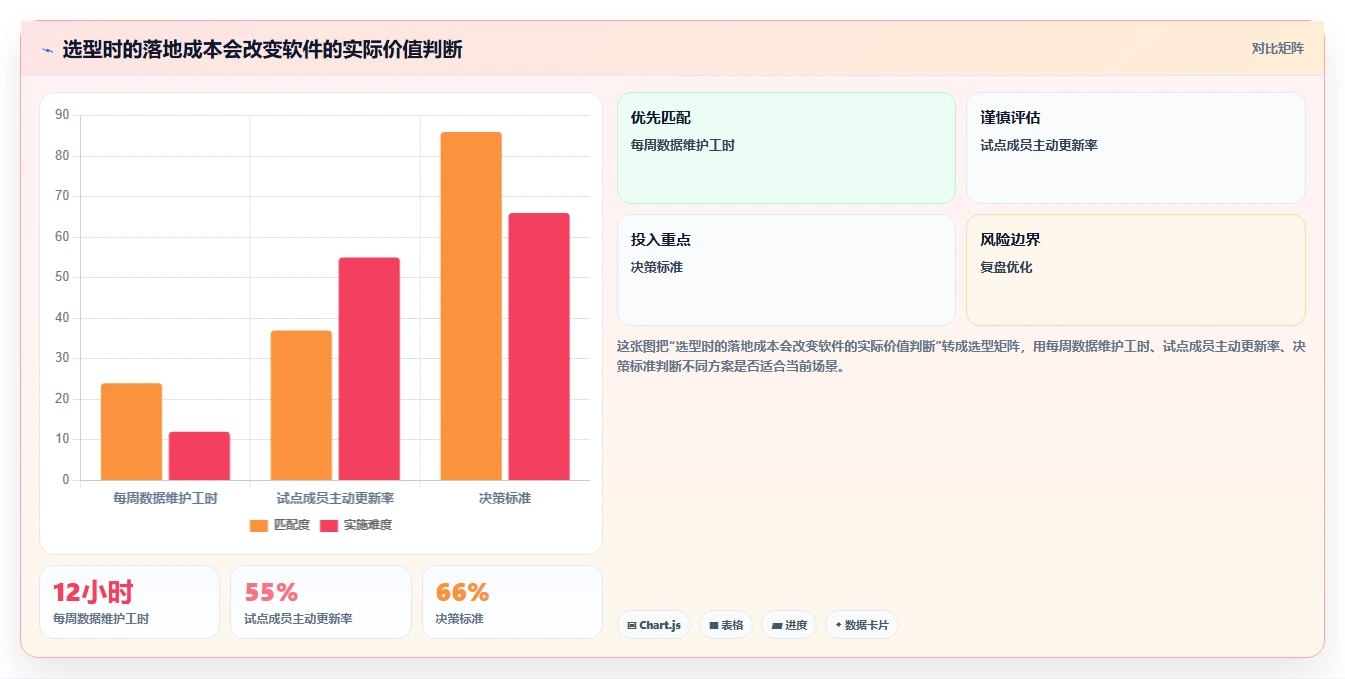Viewport: 1345px width, 679px height.
Task: Select the Chart.js tag chip
Action: (654, 625)
